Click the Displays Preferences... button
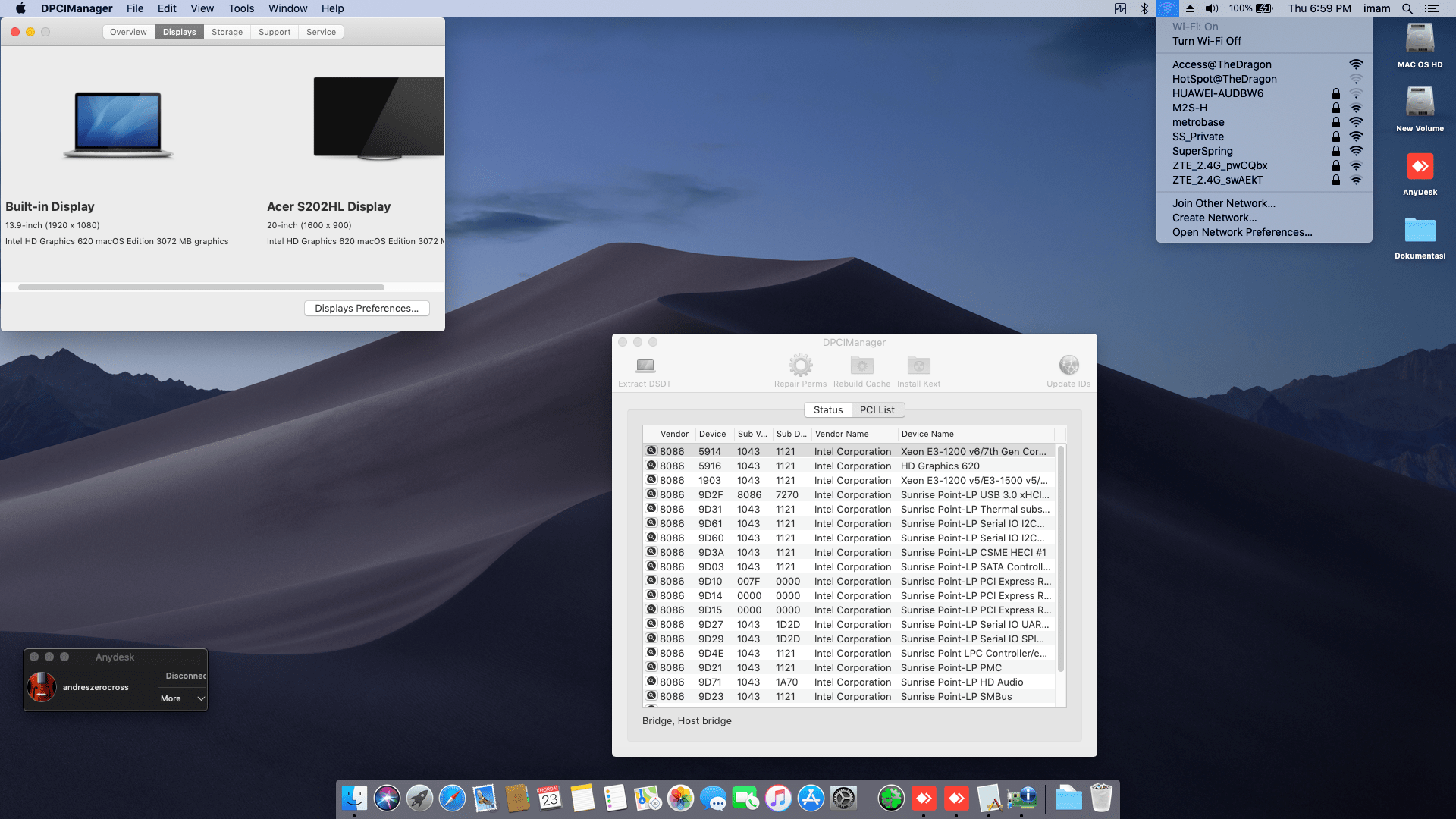Viewport: 1456px width, 819px height. click(x=367, y=308)
